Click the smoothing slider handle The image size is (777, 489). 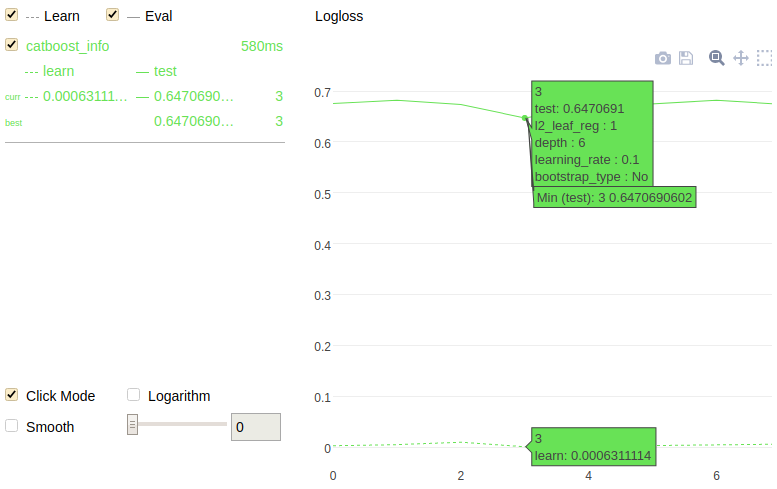click(x=132, y=425)
